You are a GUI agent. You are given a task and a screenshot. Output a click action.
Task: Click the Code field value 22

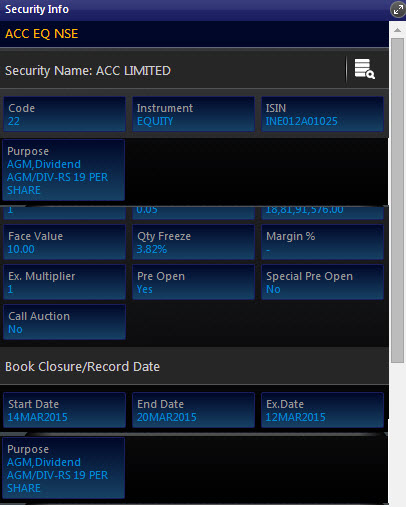14,121
